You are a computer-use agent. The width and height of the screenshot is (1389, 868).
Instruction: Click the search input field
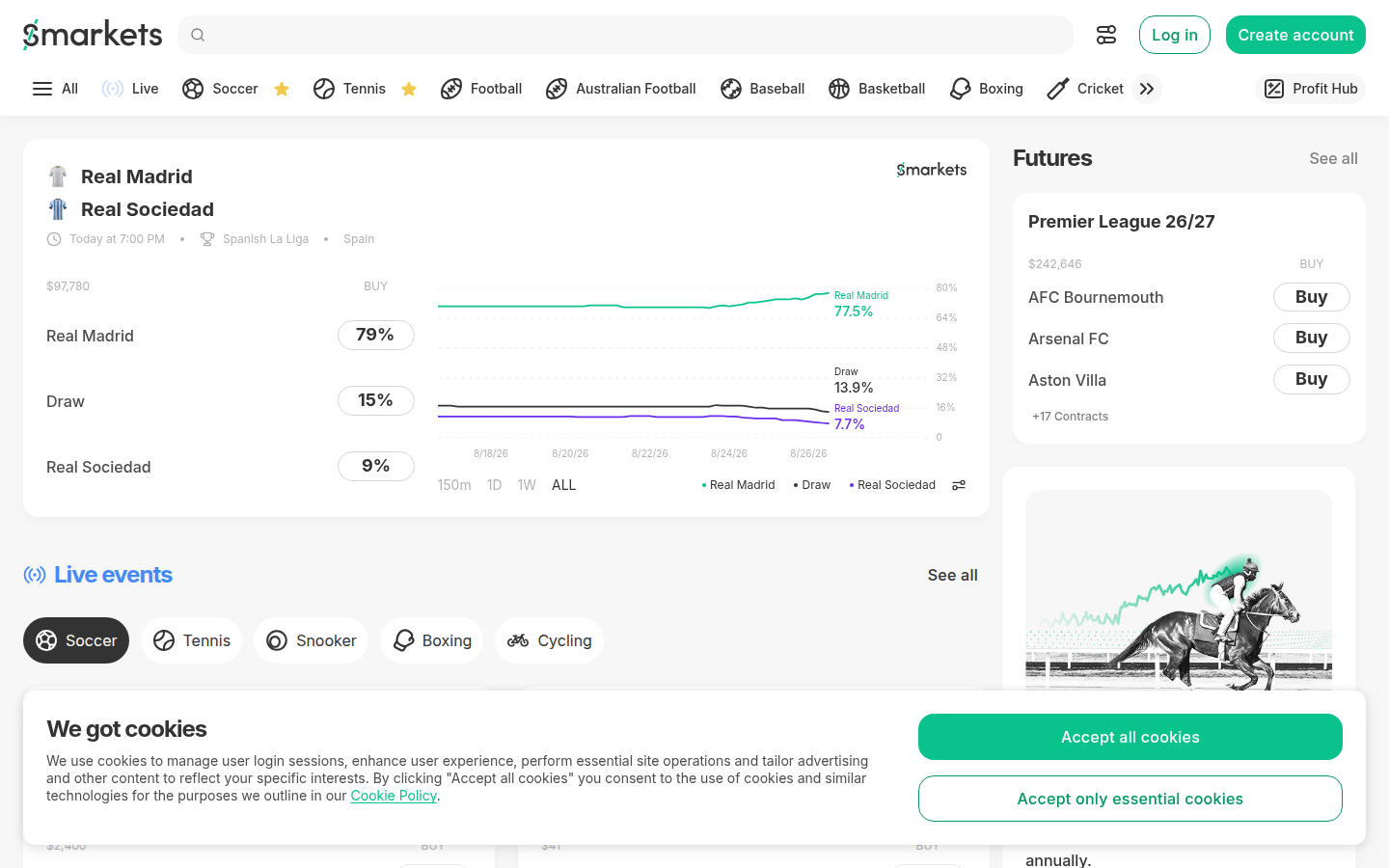point(625,35)
